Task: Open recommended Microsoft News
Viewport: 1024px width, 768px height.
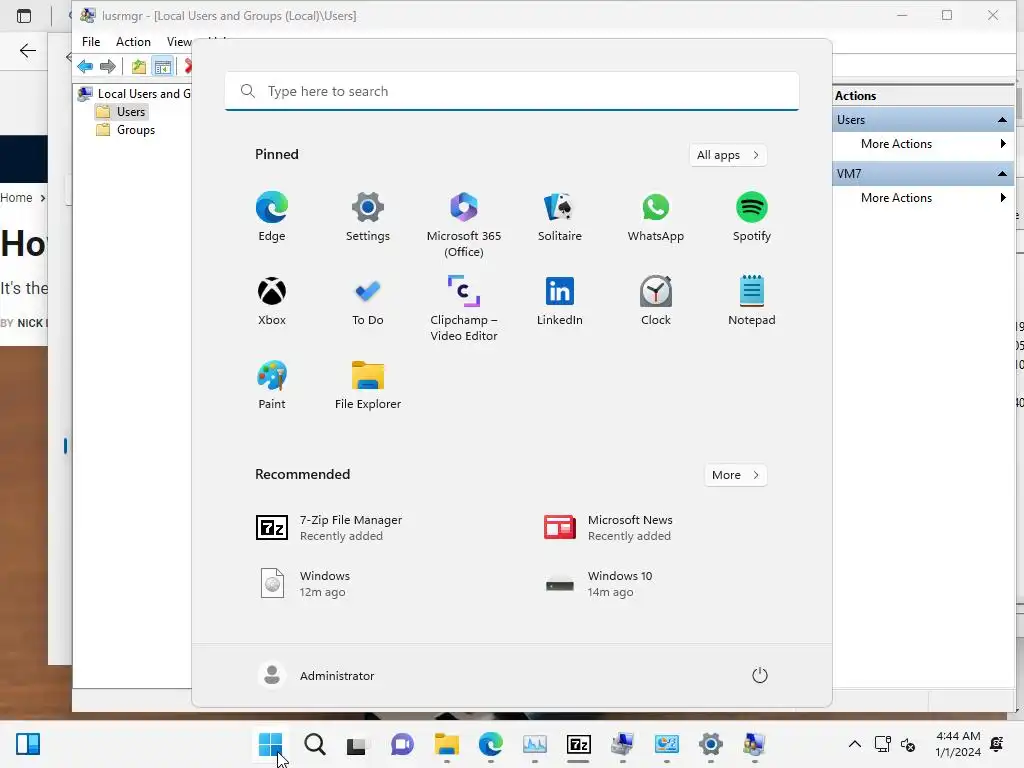Action: (x=609, y=528)
